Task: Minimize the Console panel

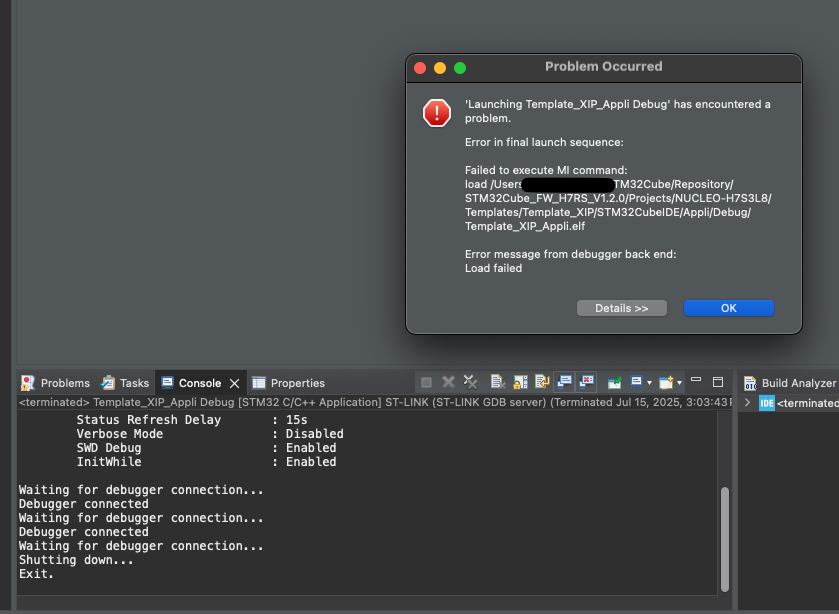Action: 696,382
